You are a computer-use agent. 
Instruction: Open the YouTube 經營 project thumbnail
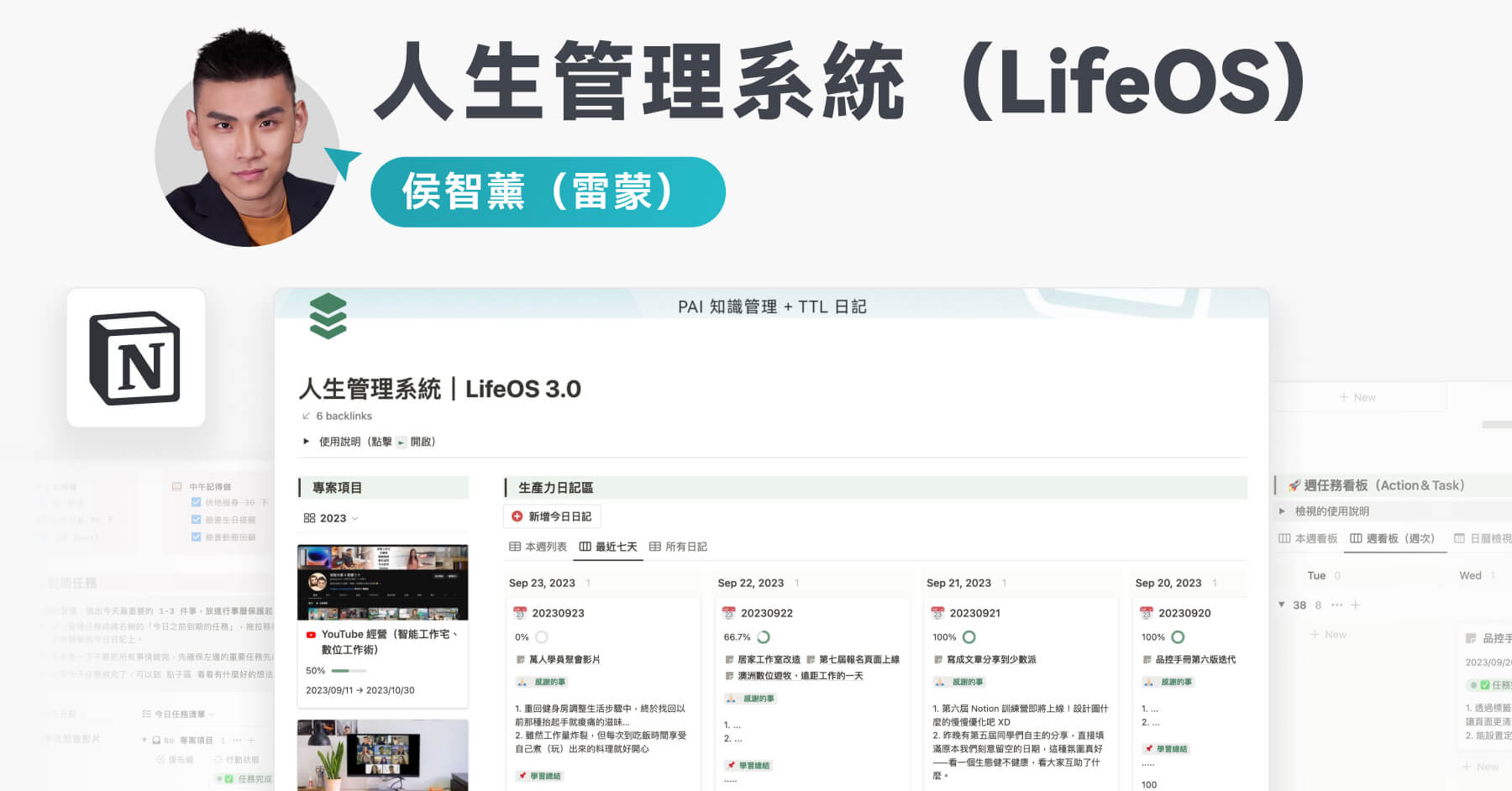[383, 582]
